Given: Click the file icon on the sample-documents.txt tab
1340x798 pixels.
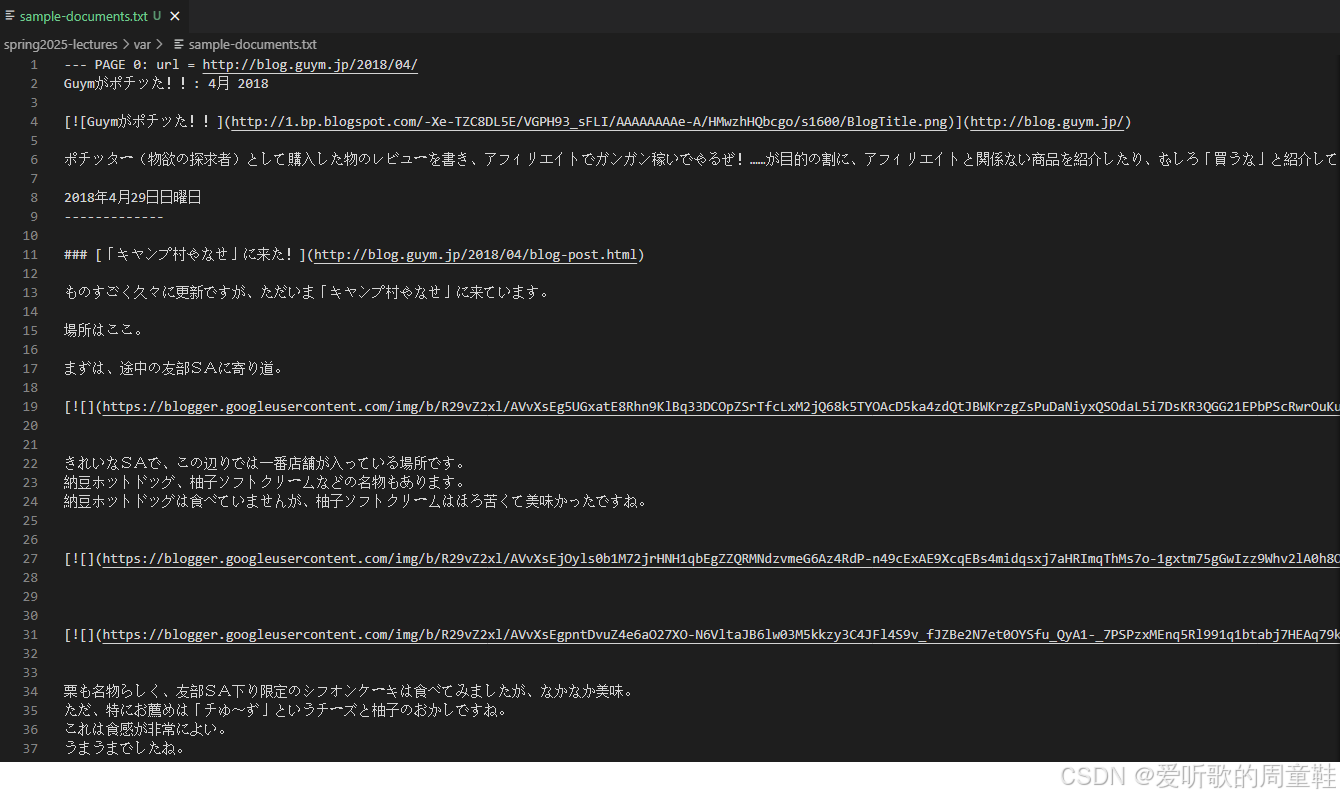Looking at the screenshot, I should click(x=10, y=16).
